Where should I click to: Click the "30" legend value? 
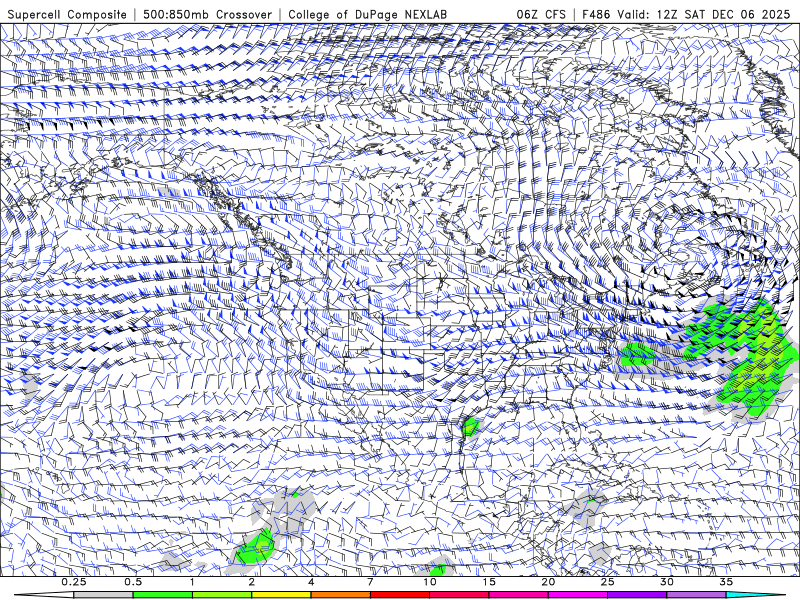(667, 582)
